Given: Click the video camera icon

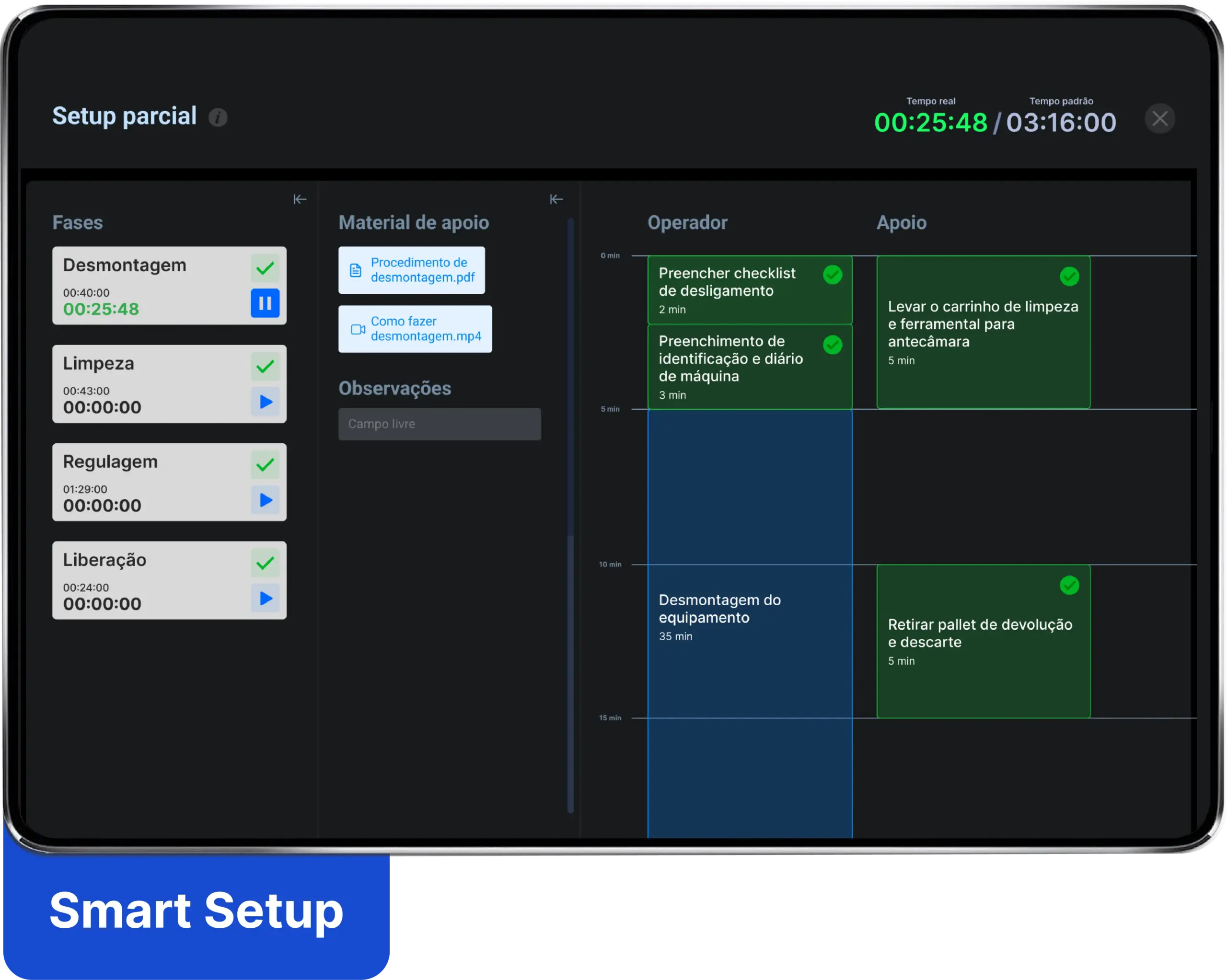Looking at the screenshot, I should pyautogui.click(x=358, y=330).
